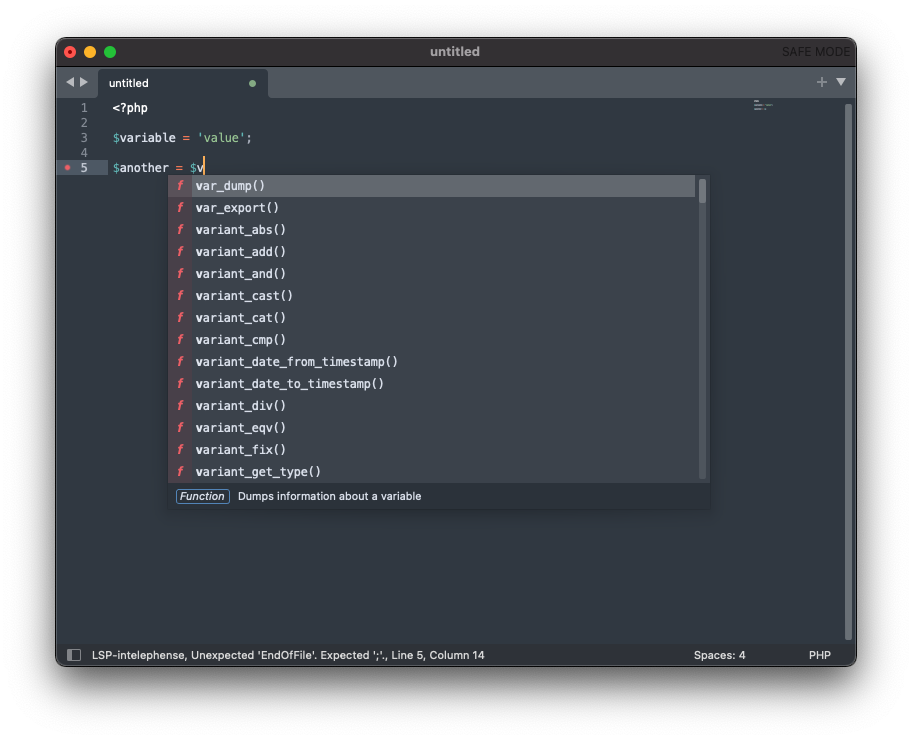Click the back navigation arrow above the editor
This screenshot has height=740, width=912.
(x=69, y=83)
